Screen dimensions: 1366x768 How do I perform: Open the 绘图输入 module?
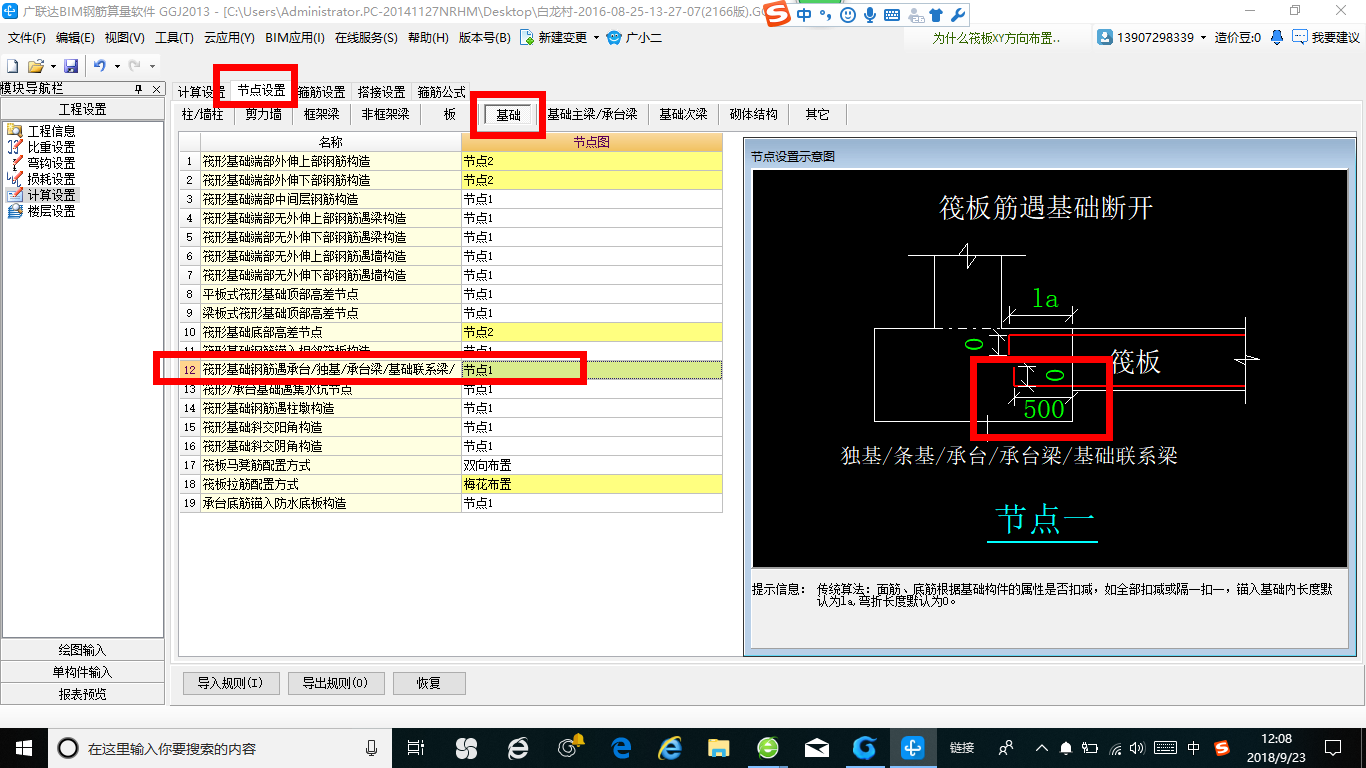82,650
